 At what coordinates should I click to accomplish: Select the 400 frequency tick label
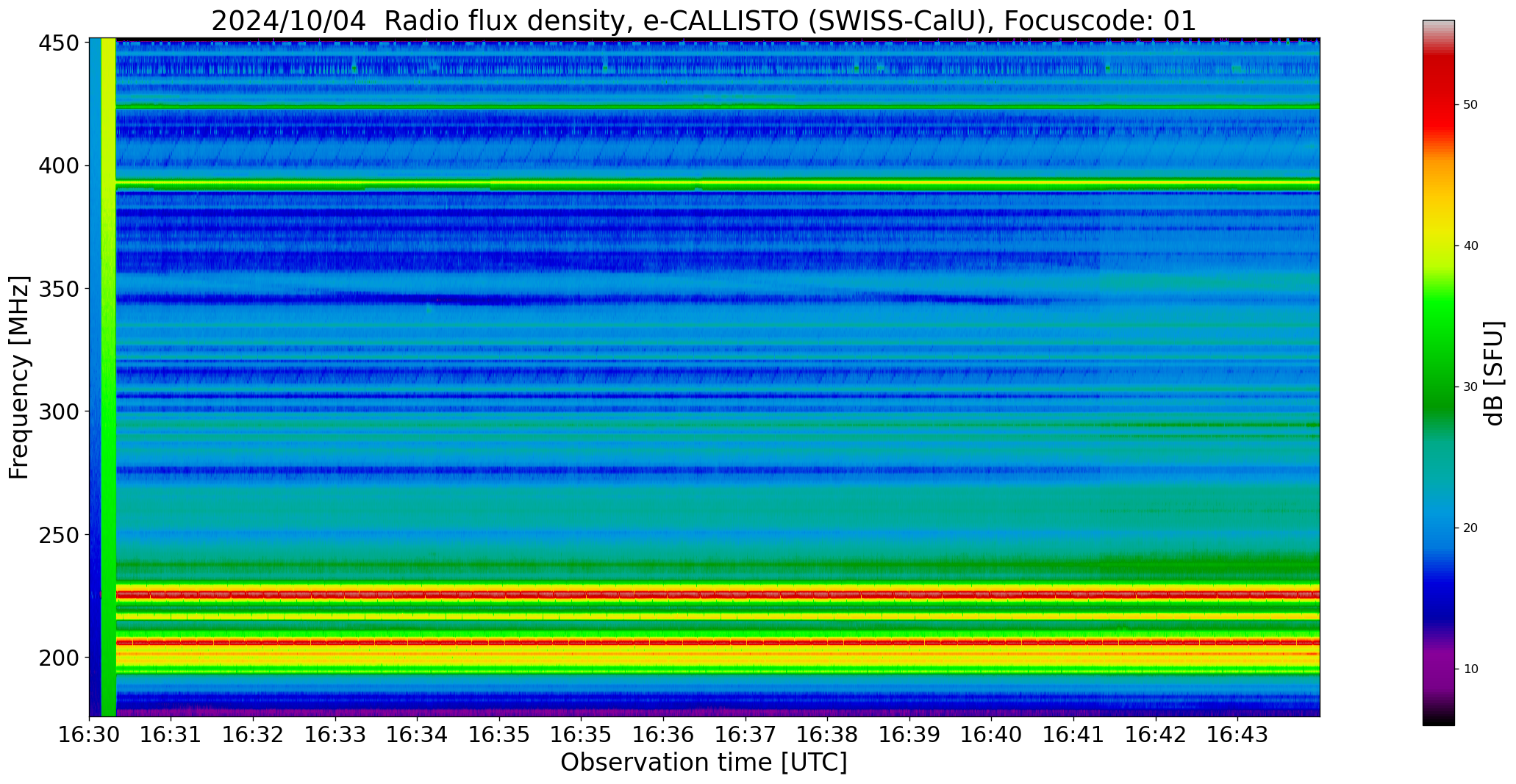pyautogui.click(x=59, y=166)
